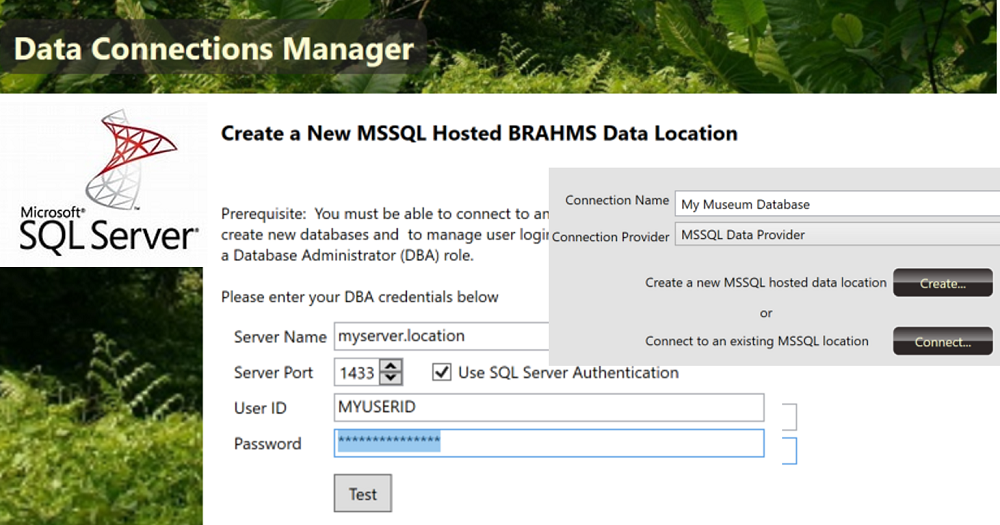Viewport: 1000px width, 525px height.
Task: Click the Test button
Action: click(x=362, y=493)
